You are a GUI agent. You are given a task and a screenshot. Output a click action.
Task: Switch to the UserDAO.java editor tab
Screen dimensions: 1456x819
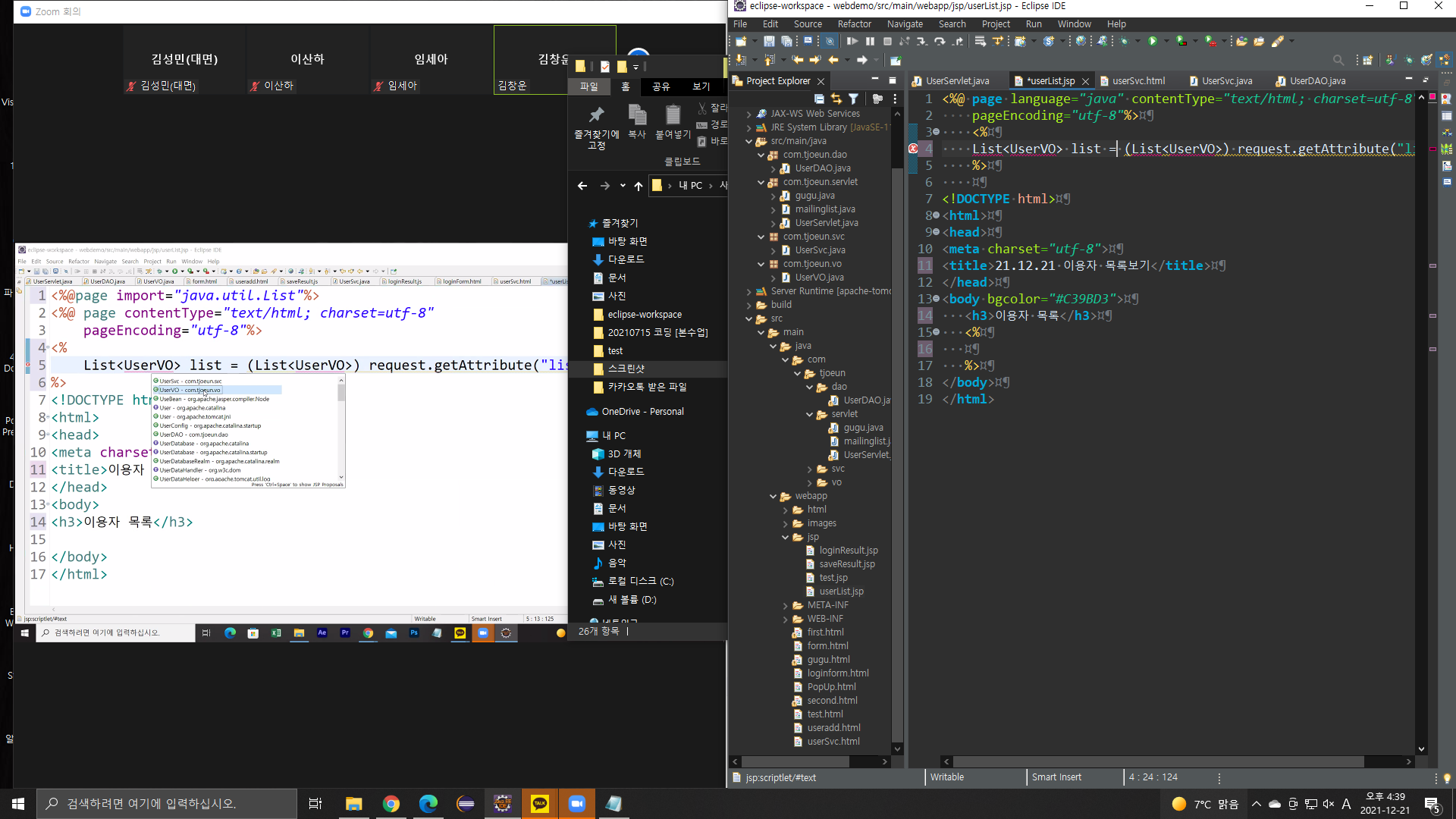pos(1317,81)
